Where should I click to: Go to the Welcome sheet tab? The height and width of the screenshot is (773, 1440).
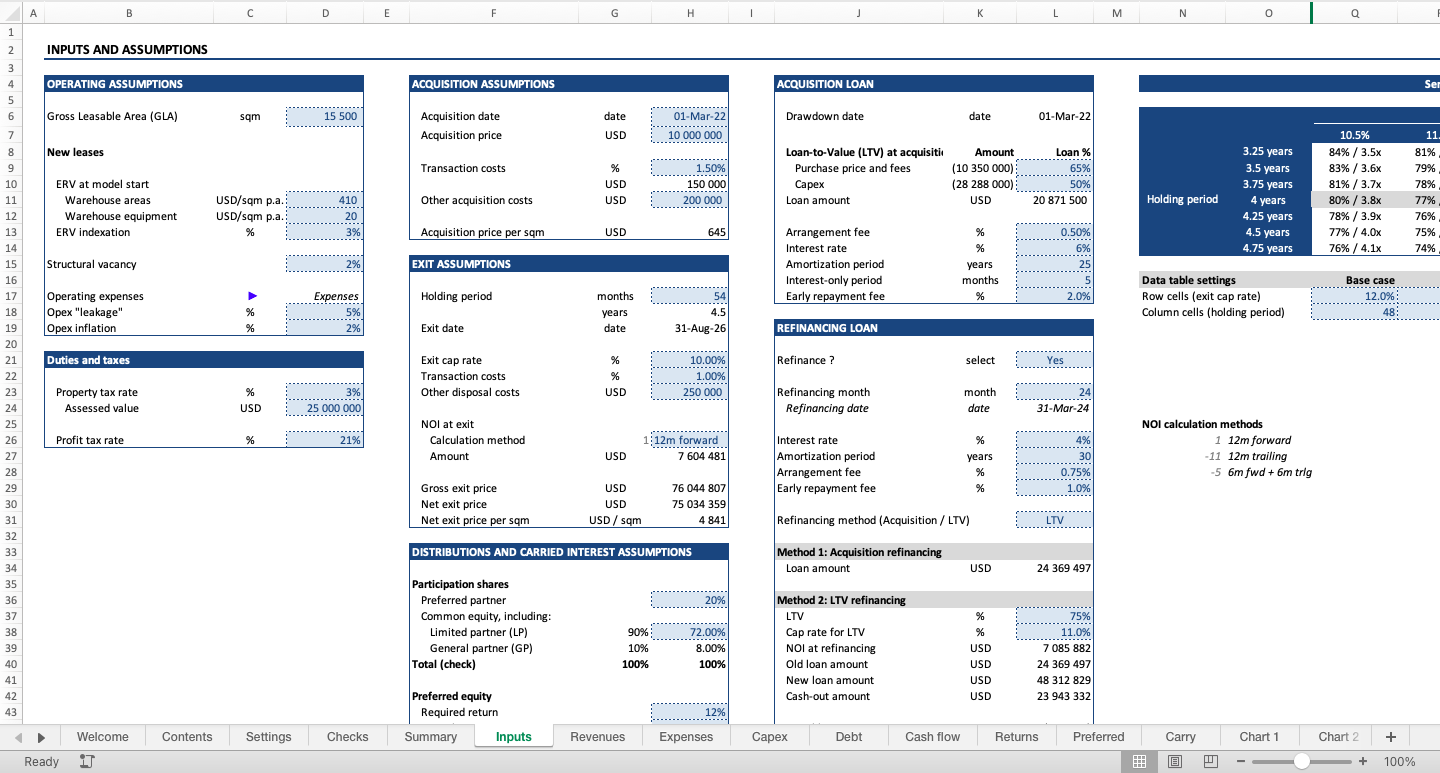point(102,736)
